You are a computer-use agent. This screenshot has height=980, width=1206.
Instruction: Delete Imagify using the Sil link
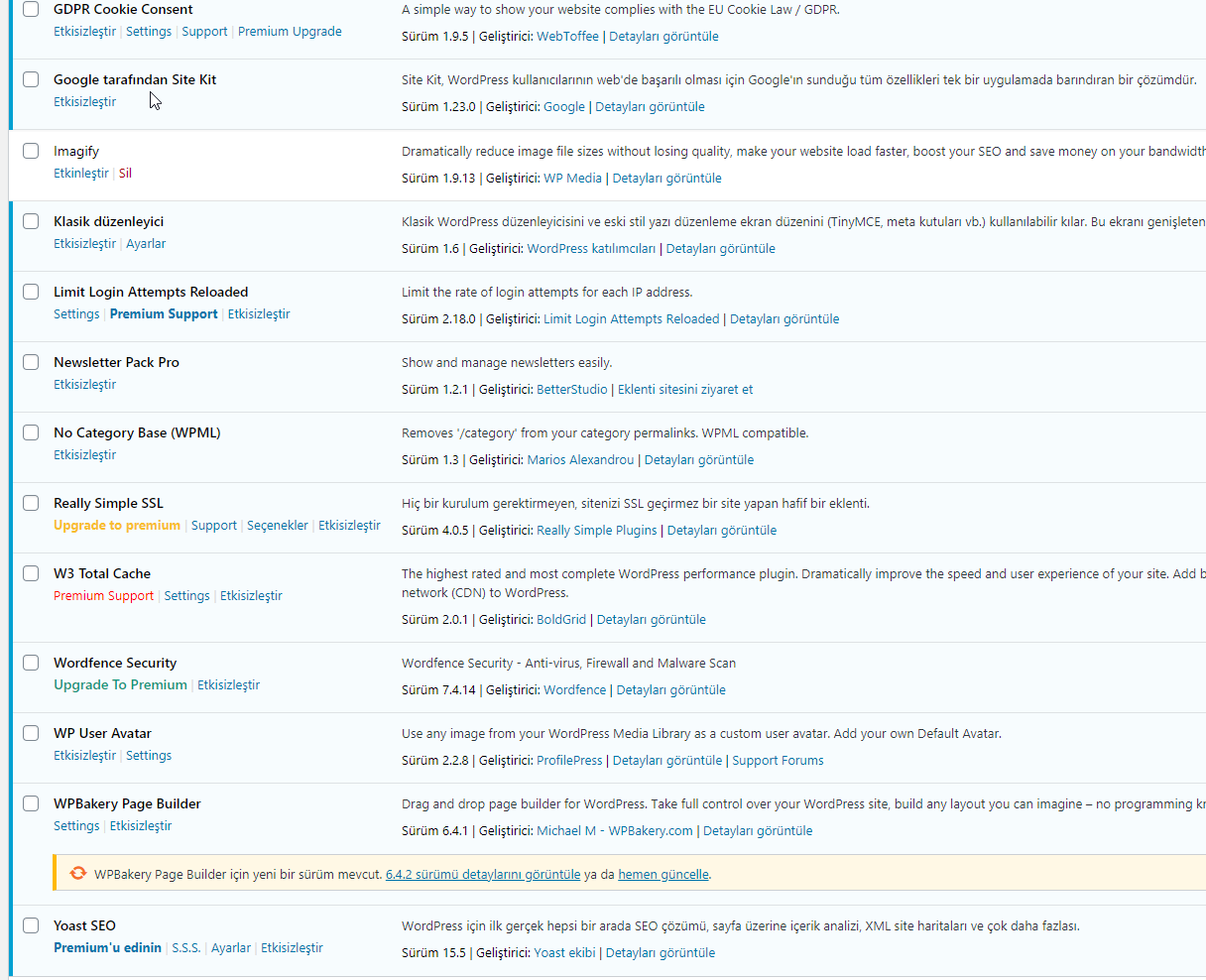(125, 173)
